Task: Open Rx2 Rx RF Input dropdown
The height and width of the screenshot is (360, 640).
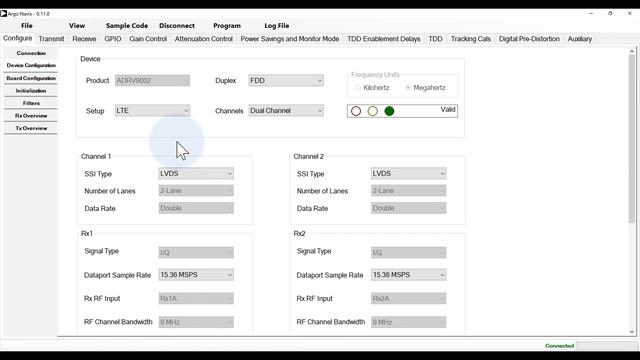Action: [x=408, y=299]
